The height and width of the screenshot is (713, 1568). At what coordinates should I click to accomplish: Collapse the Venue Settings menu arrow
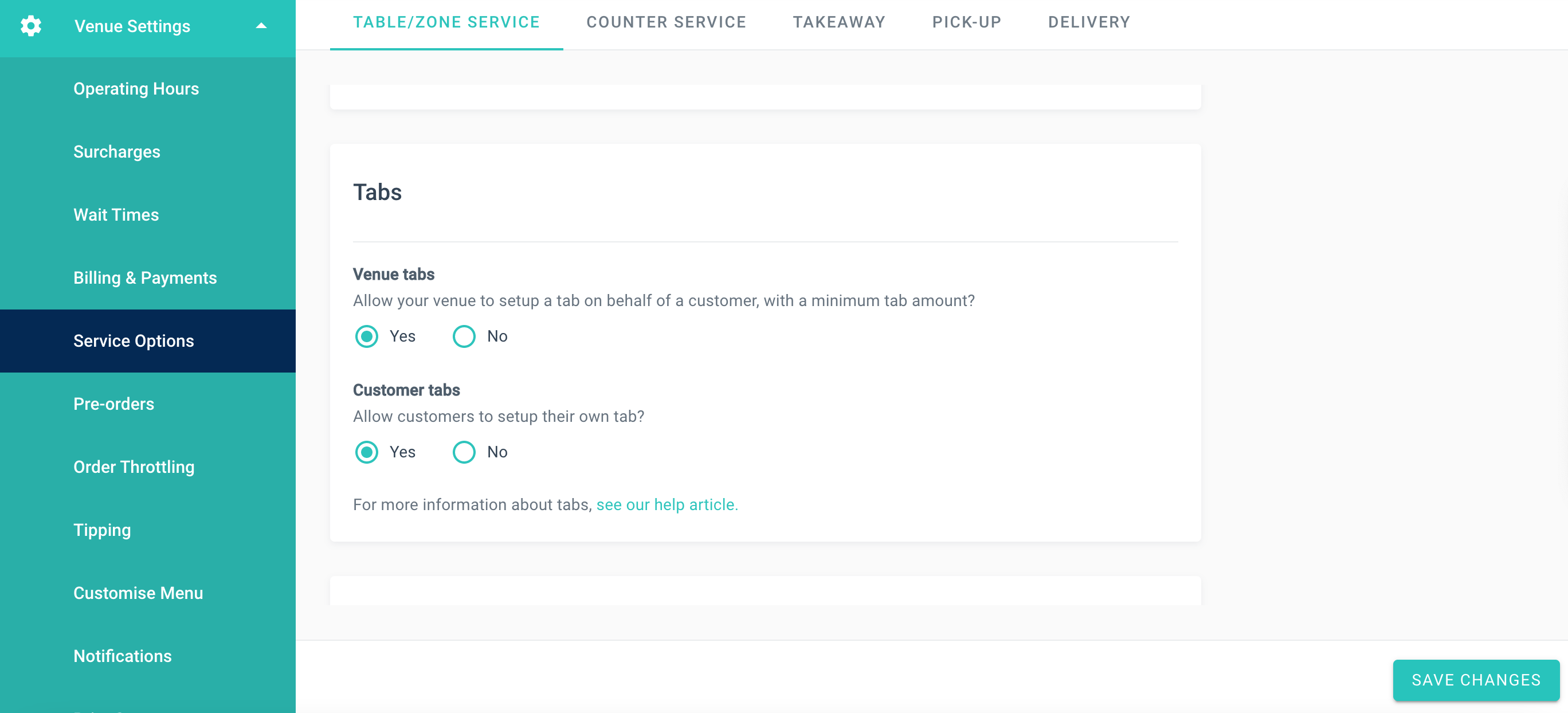click(261, 26)
